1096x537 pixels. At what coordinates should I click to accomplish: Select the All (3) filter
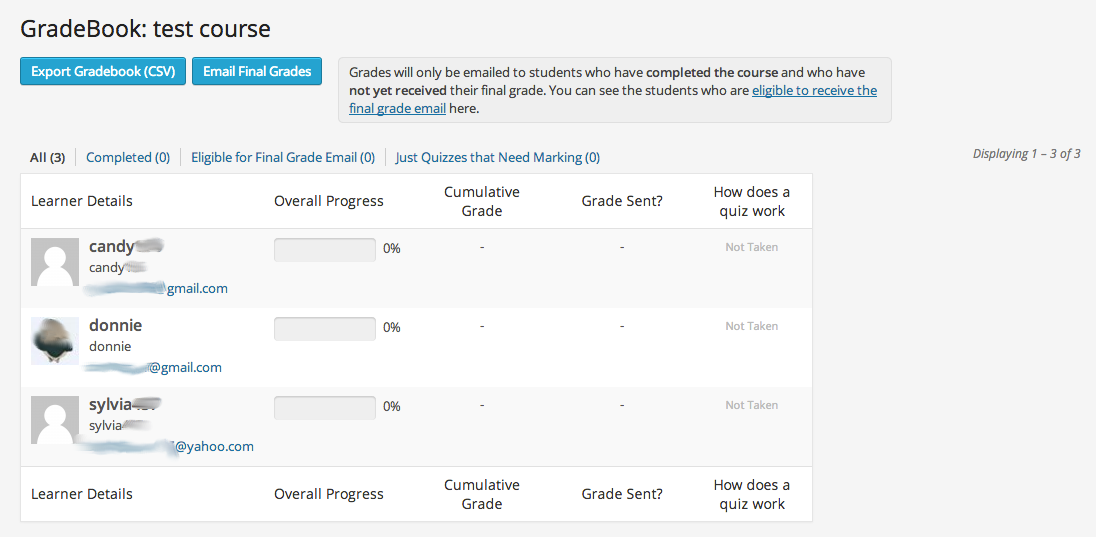[x=47, y=157]
